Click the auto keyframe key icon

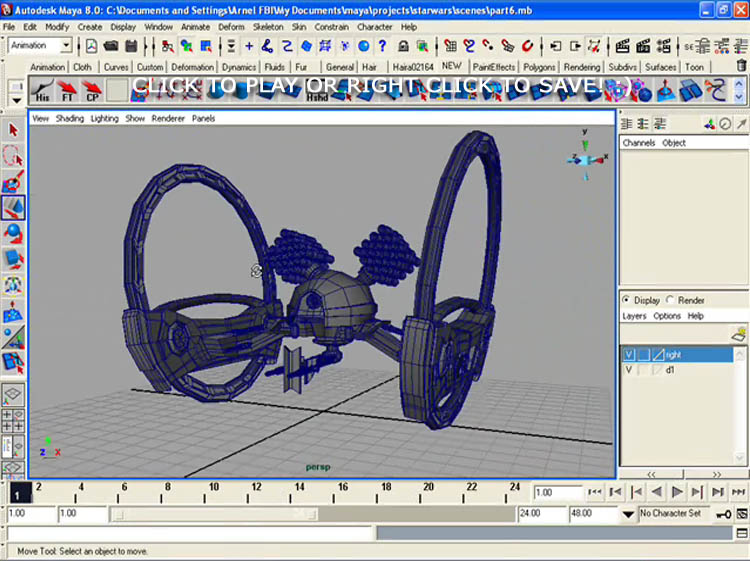(x=722, y=514)
